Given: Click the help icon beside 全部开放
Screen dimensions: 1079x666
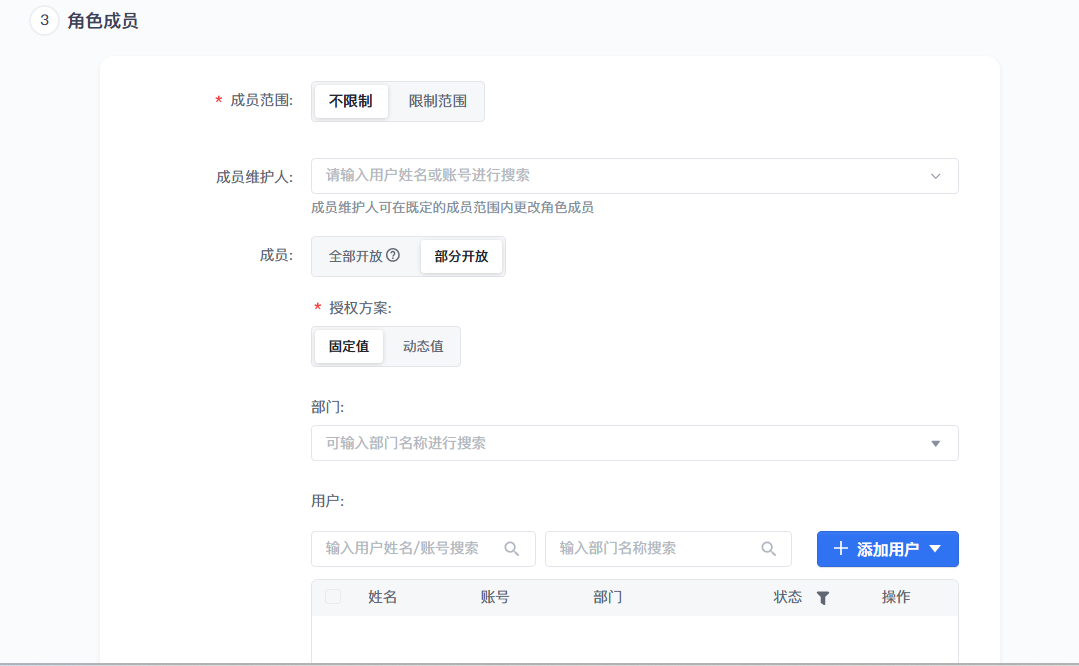Looking at the screenshot, I should click(393, 255).
